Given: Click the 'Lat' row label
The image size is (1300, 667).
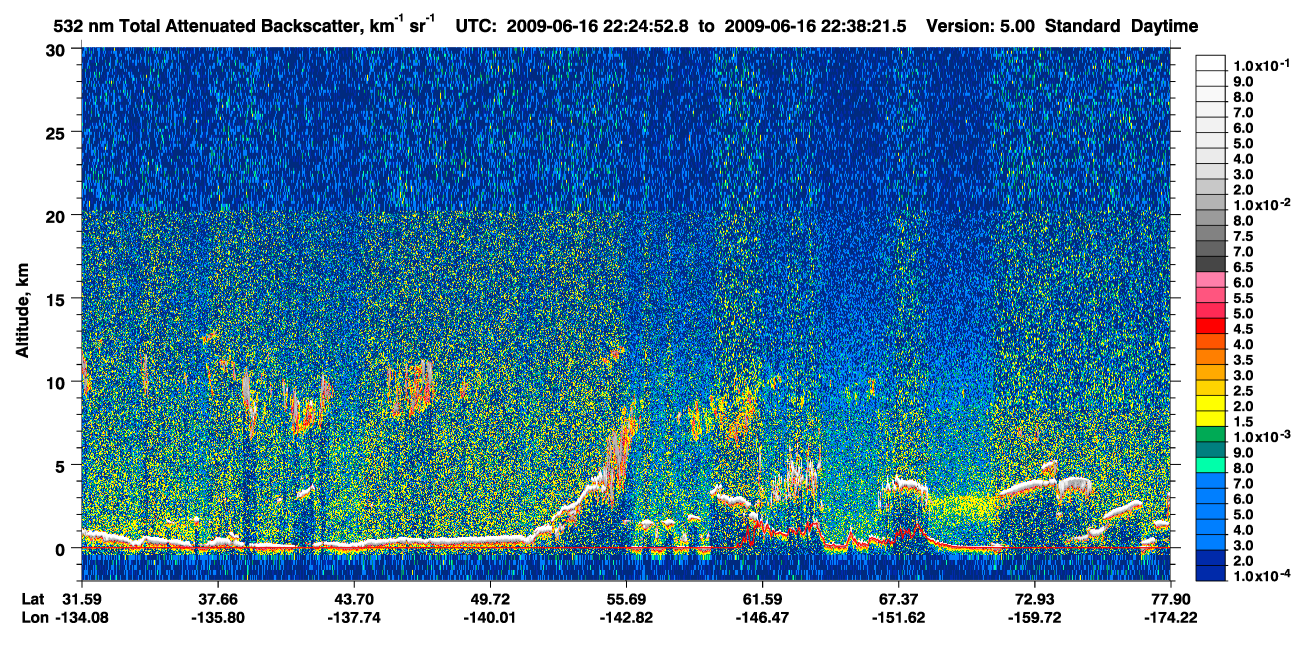Looking at the screenshot, I should (x=32, y=599).
